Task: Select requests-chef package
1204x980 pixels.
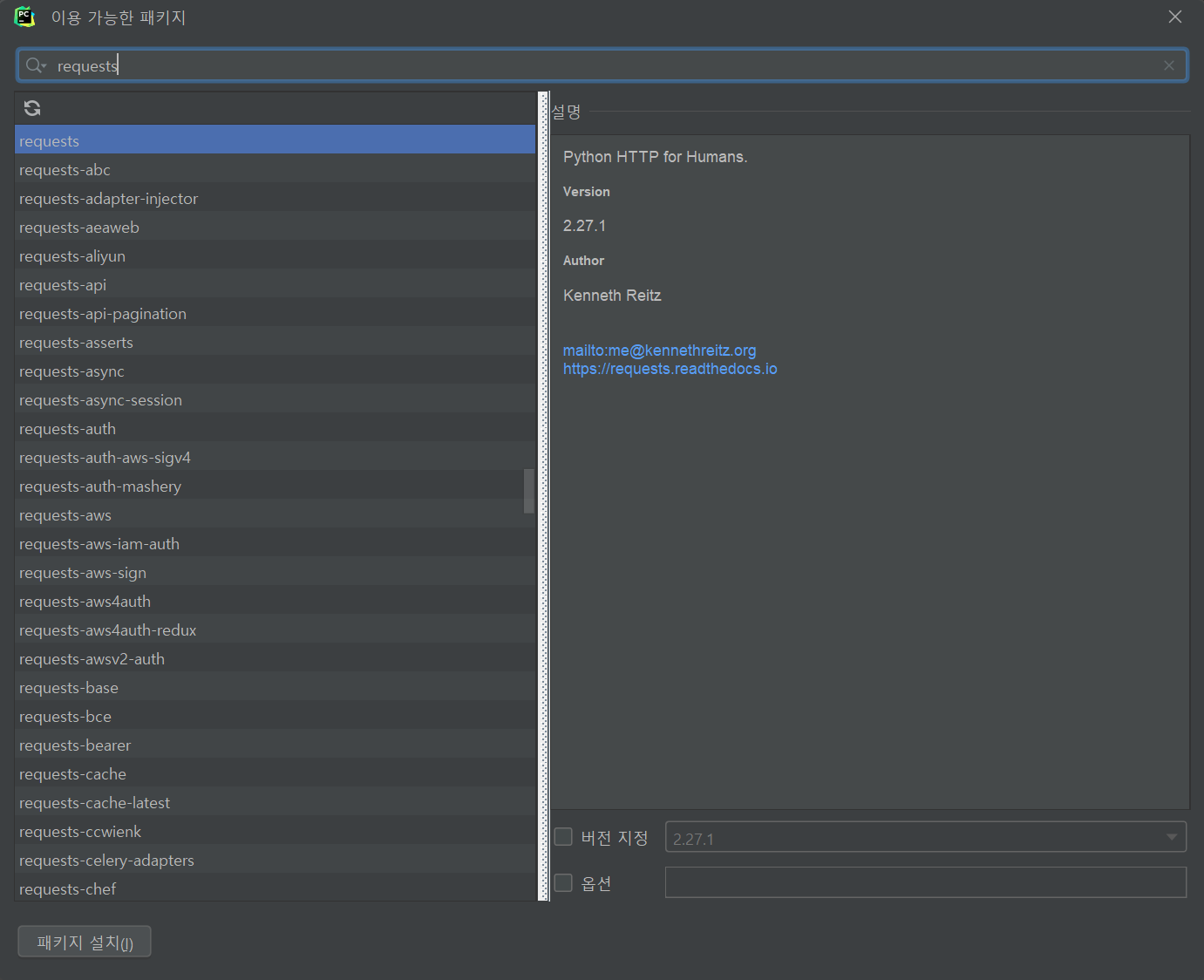Action: [x=275, y=888]
